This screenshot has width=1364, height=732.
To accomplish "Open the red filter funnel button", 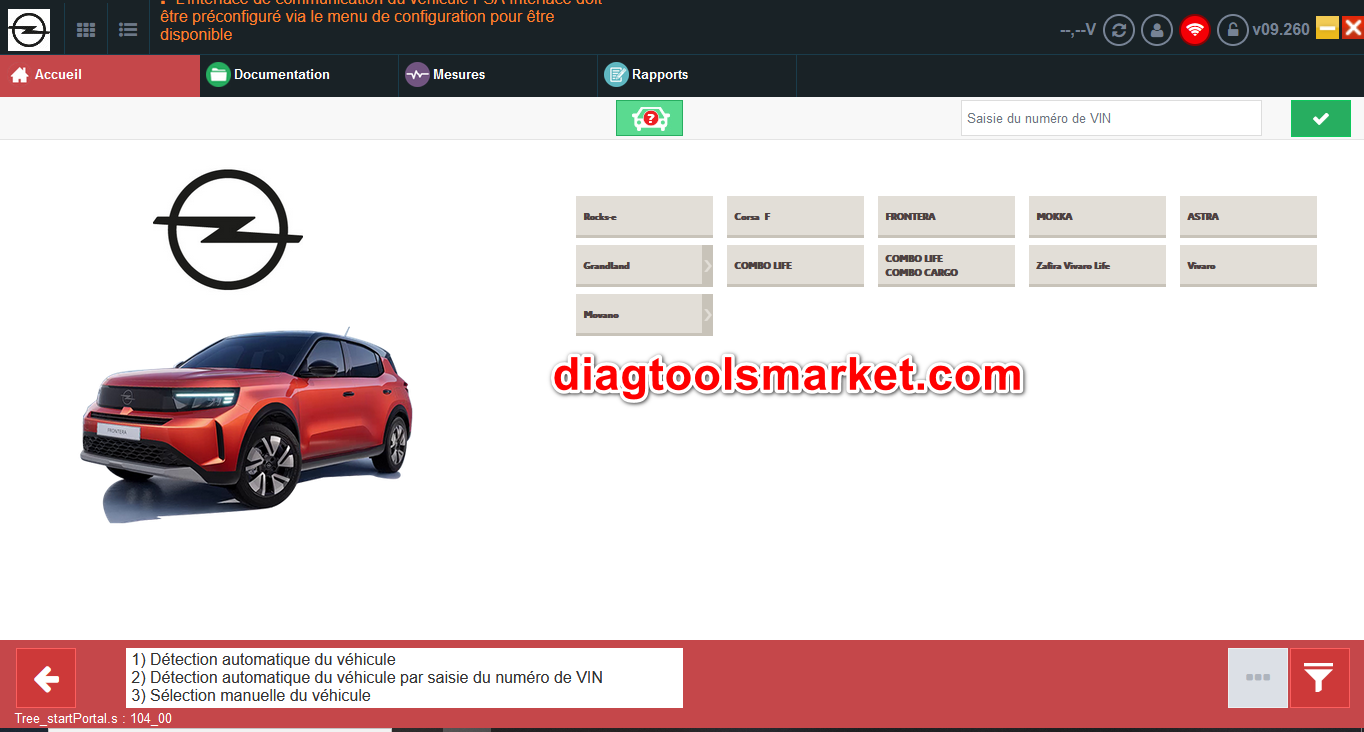I will point(1319,678).
